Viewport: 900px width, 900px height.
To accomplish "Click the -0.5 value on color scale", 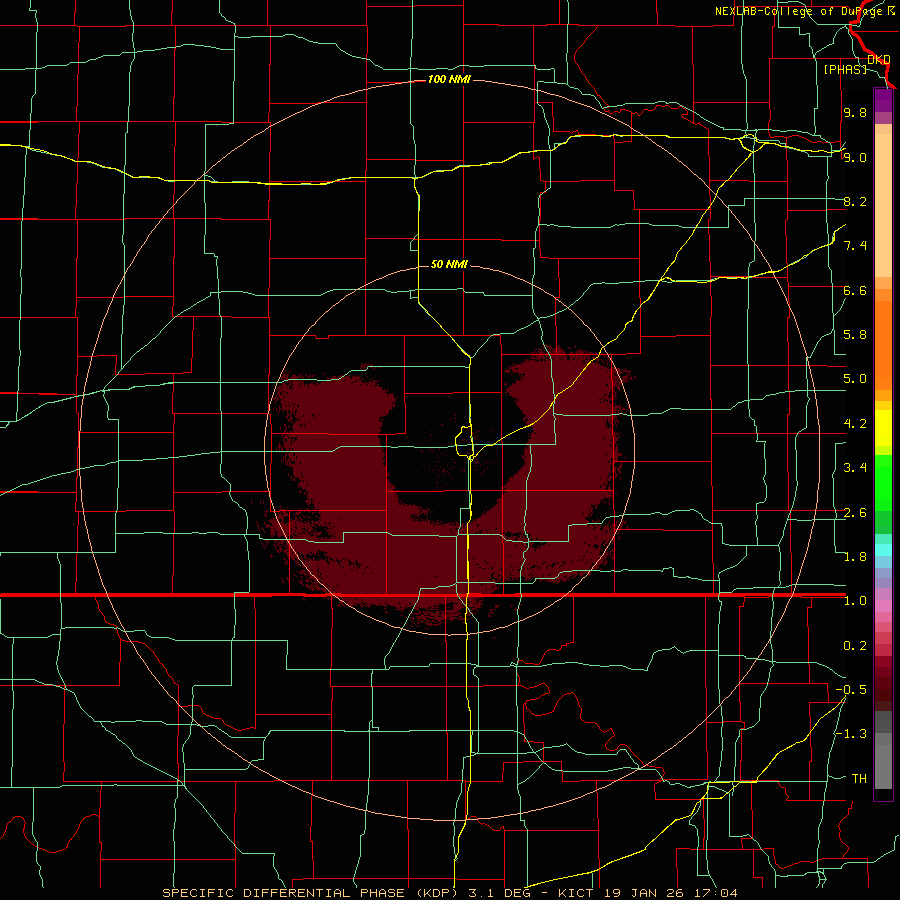I will point(851,690).
